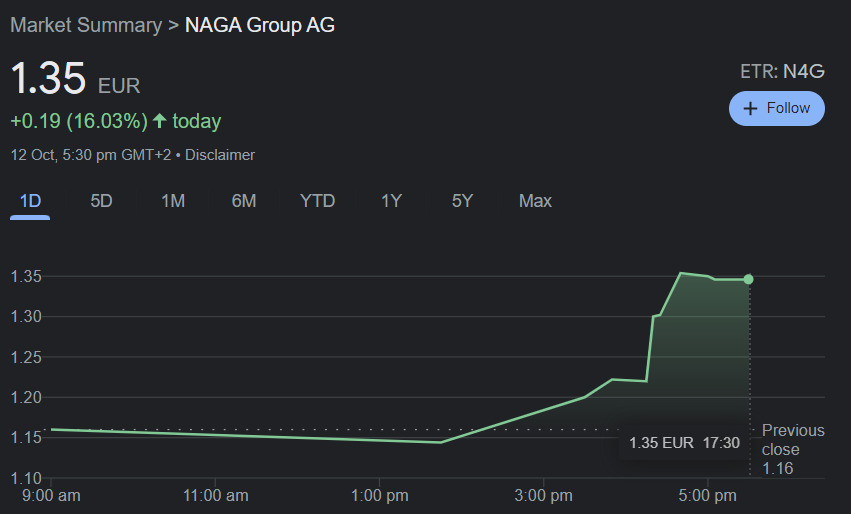Viewport: 851px width, 514px height.
Task: Click the plus icon on Follow button
Action: click(x=750, y=109)
